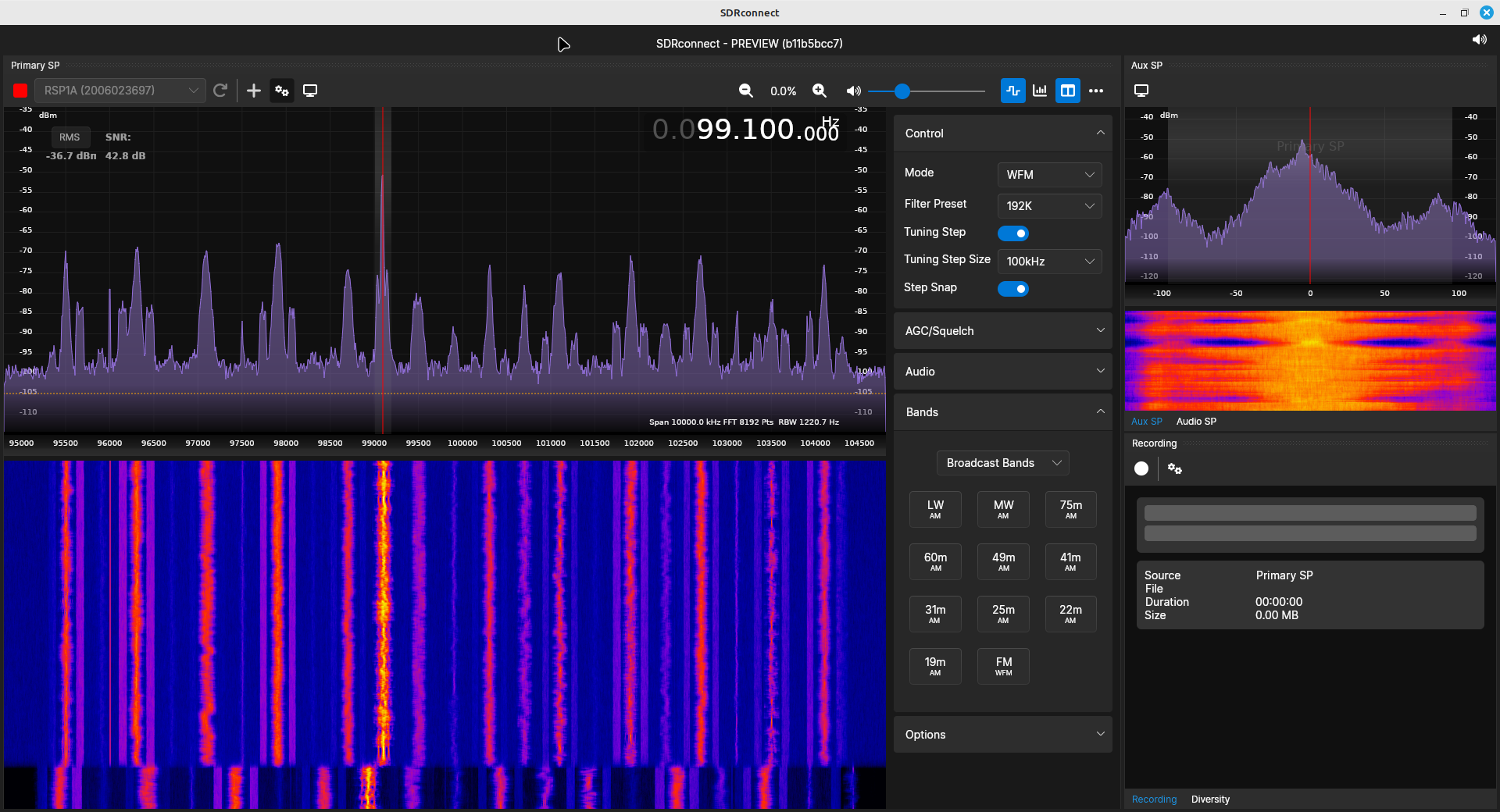Select the 25m AM band
This screenshot has width=1500, height=812.
click(1003, 614)
